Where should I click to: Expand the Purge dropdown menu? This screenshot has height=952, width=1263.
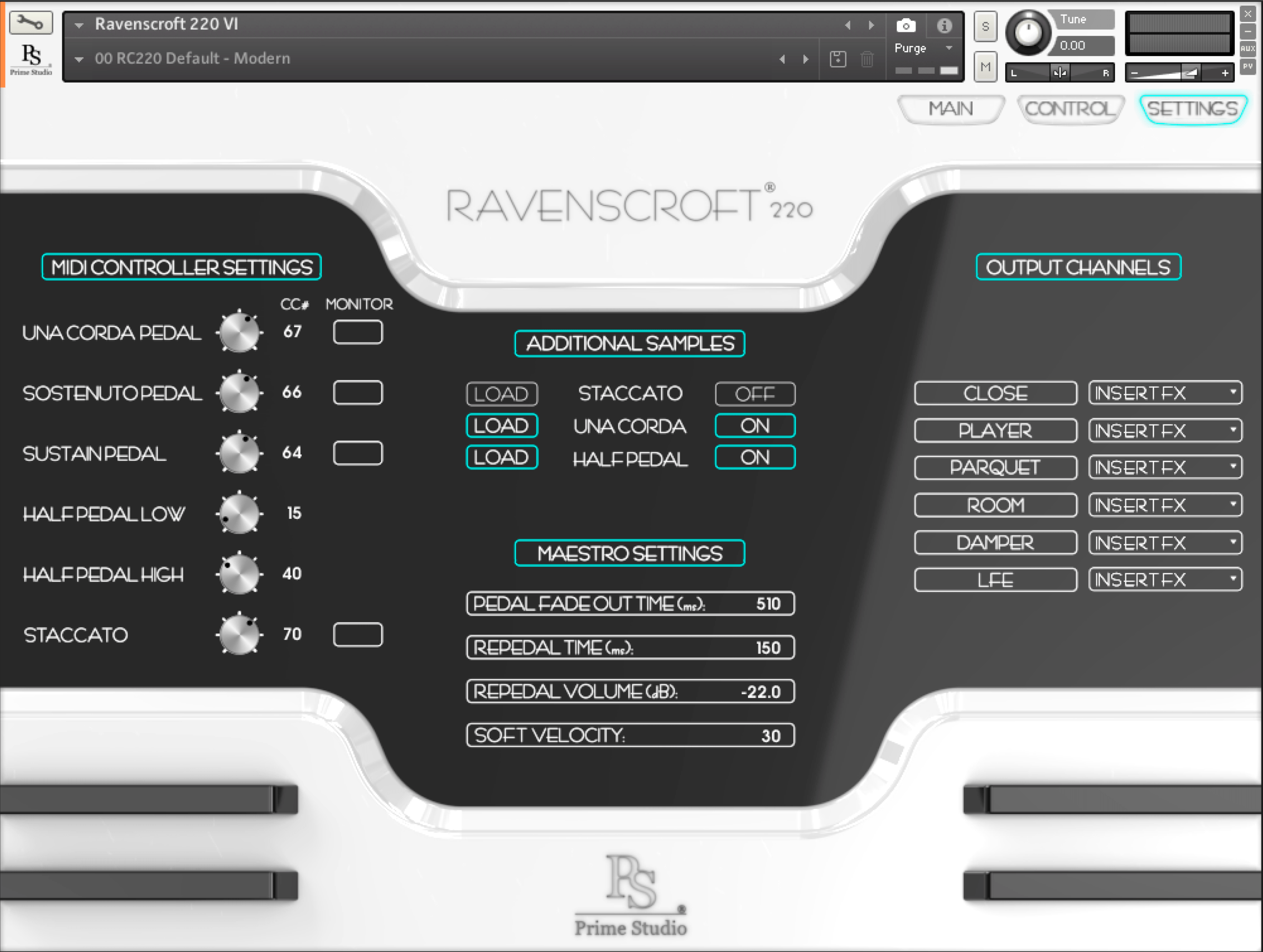[x=949, y=48]
